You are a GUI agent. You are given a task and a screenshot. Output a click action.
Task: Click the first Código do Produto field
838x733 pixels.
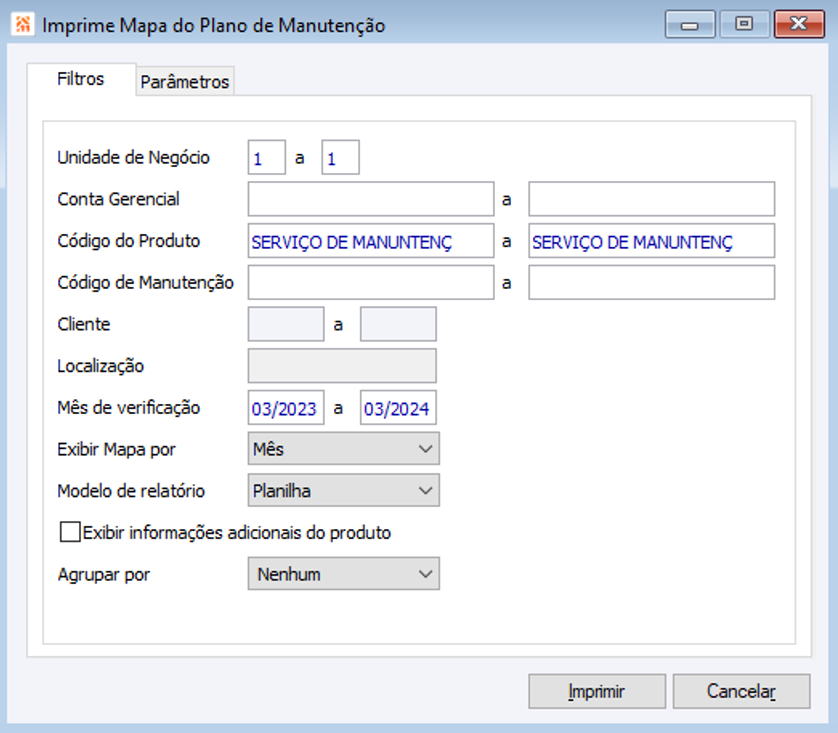[371, 241]
